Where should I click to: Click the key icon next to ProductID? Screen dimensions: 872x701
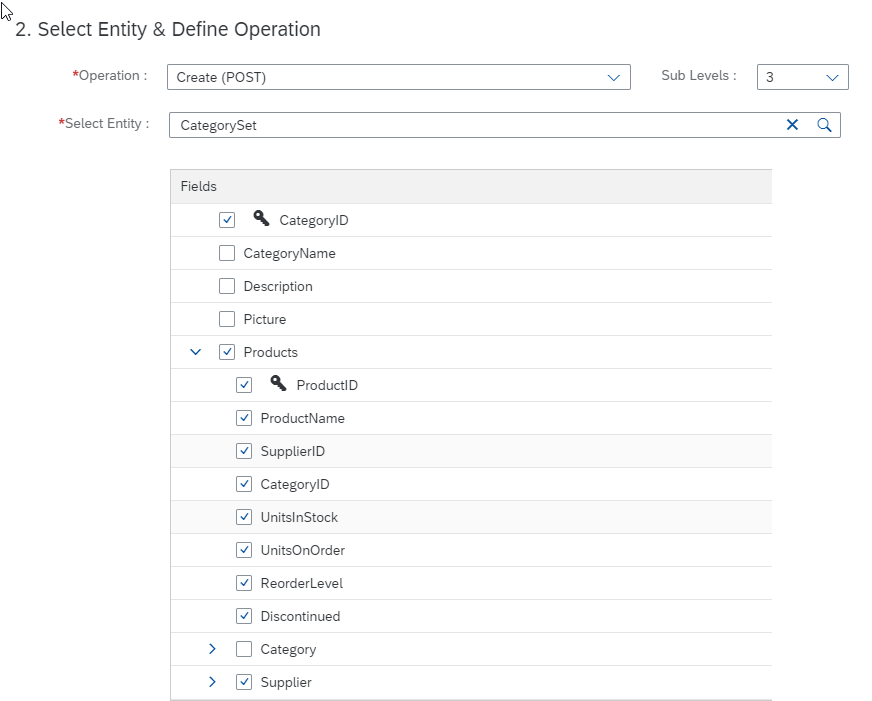coord(278,384)
